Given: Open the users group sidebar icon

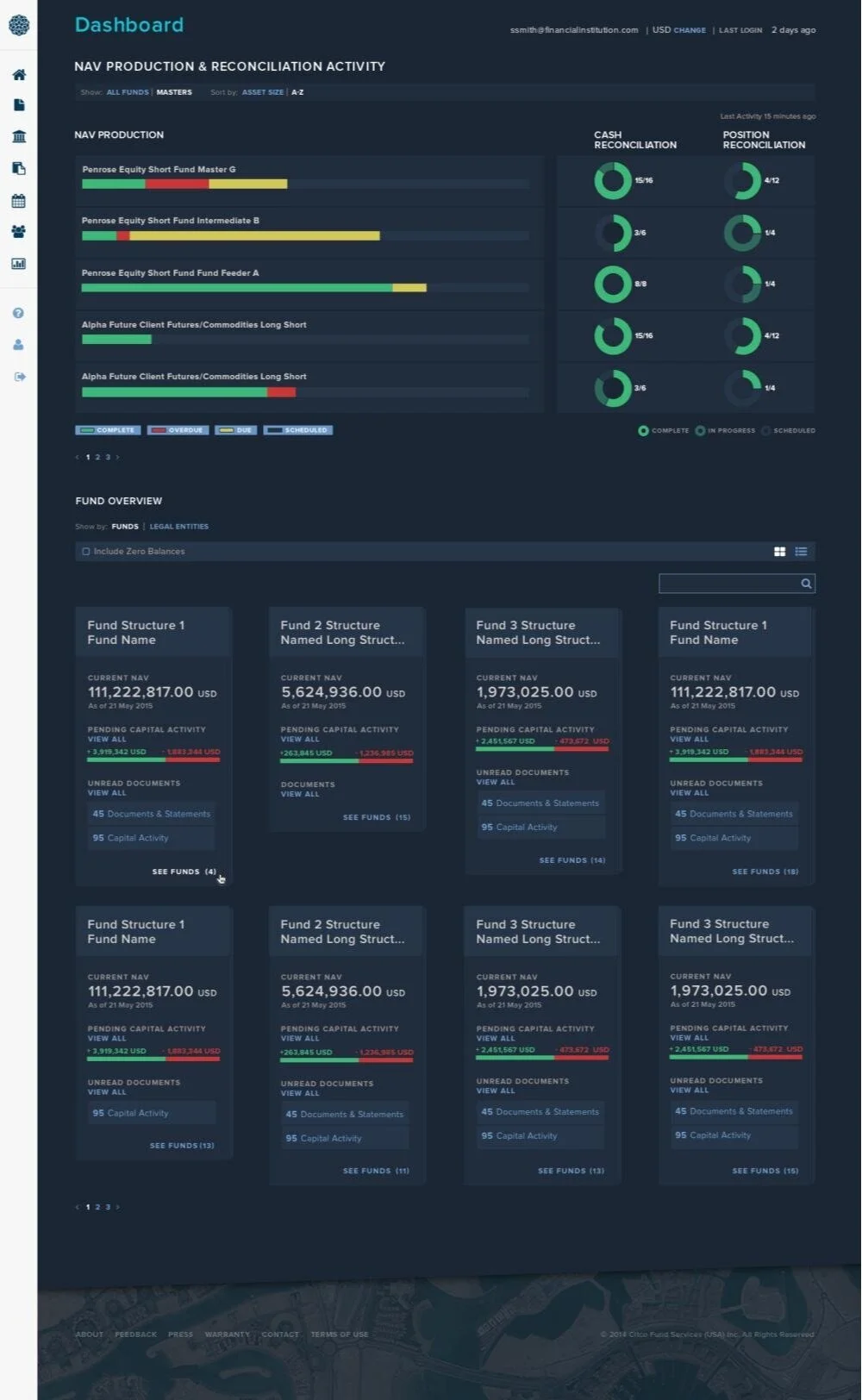Looking at the screenshot, I should (18, 231).
